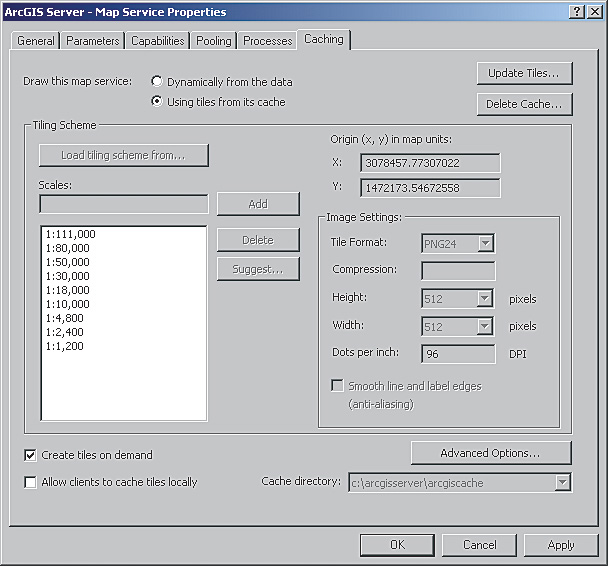Screen dimensions: 608x566
Task: Open Advanced Options
Action: pyautogui.click(x=491, y=453)
